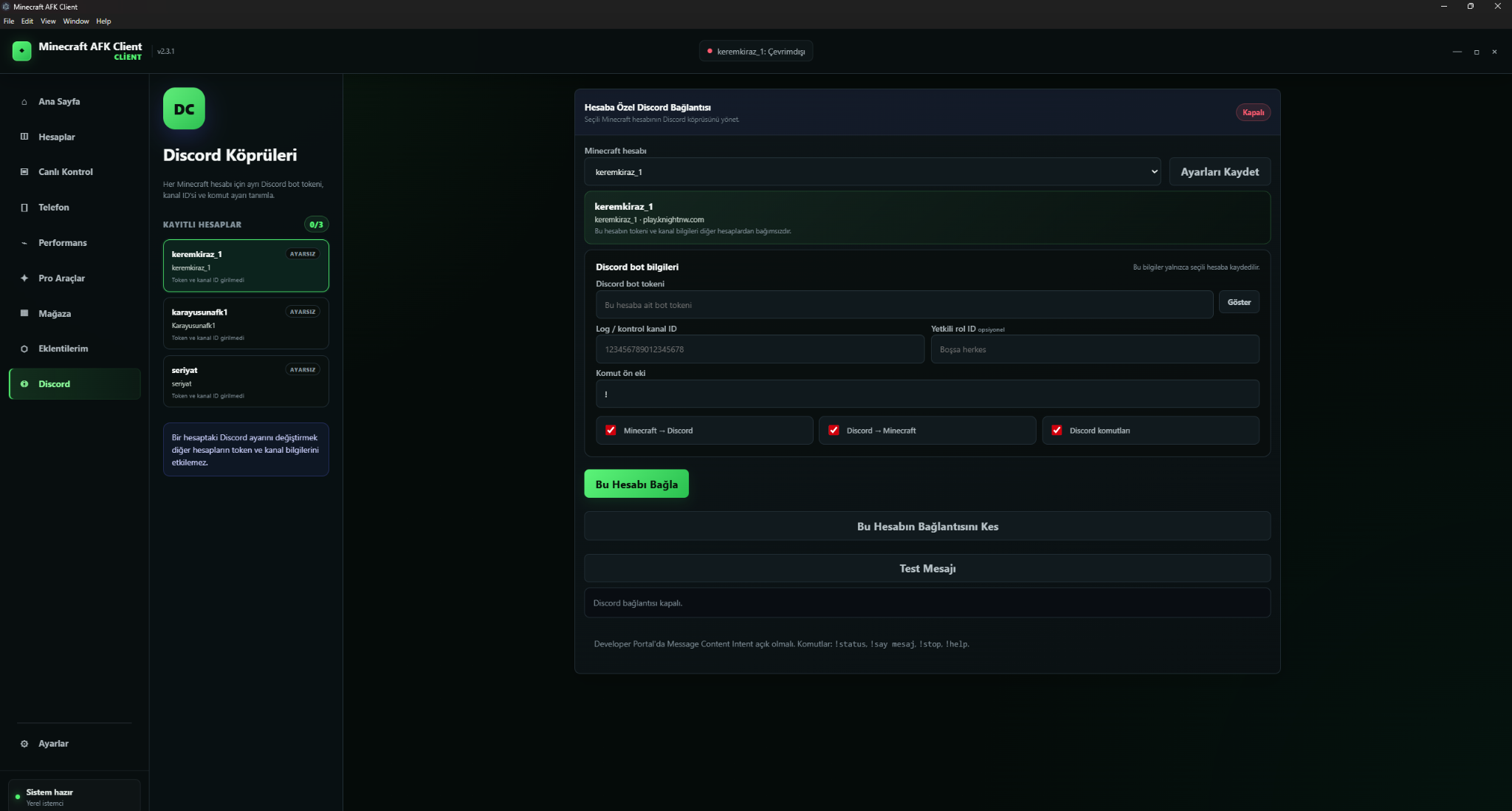
Task: Click the Ayarlar gear icon
Action: click(x=24, y=744)
